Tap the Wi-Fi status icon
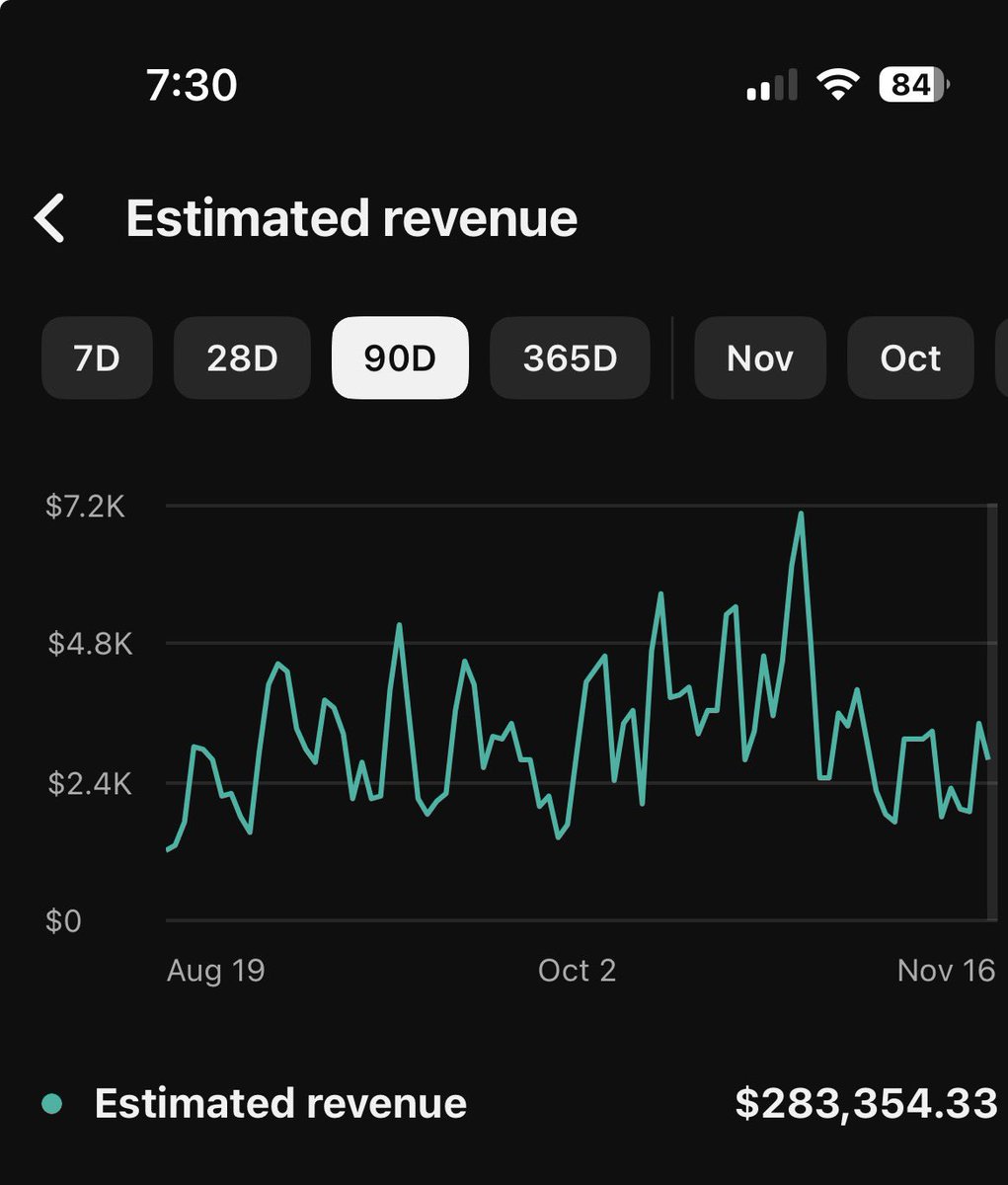 (837, 86)
